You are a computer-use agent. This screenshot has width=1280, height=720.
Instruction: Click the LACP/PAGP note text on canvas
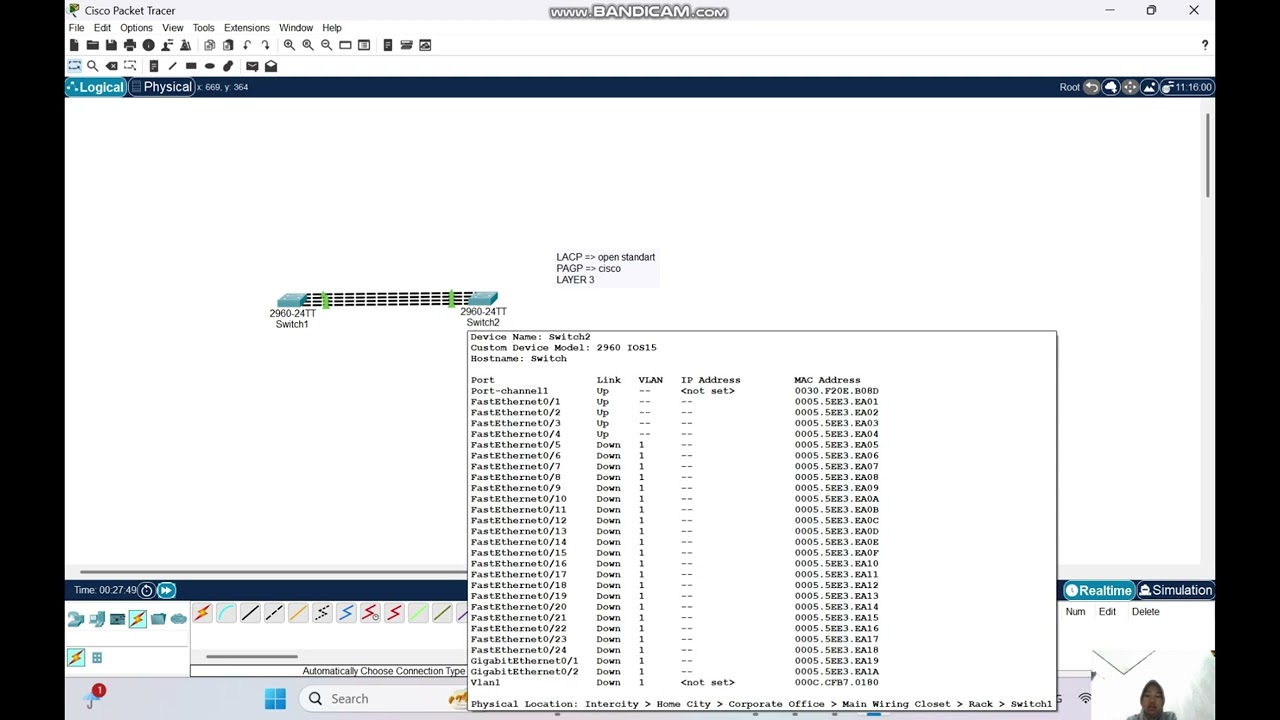[606, 268]
